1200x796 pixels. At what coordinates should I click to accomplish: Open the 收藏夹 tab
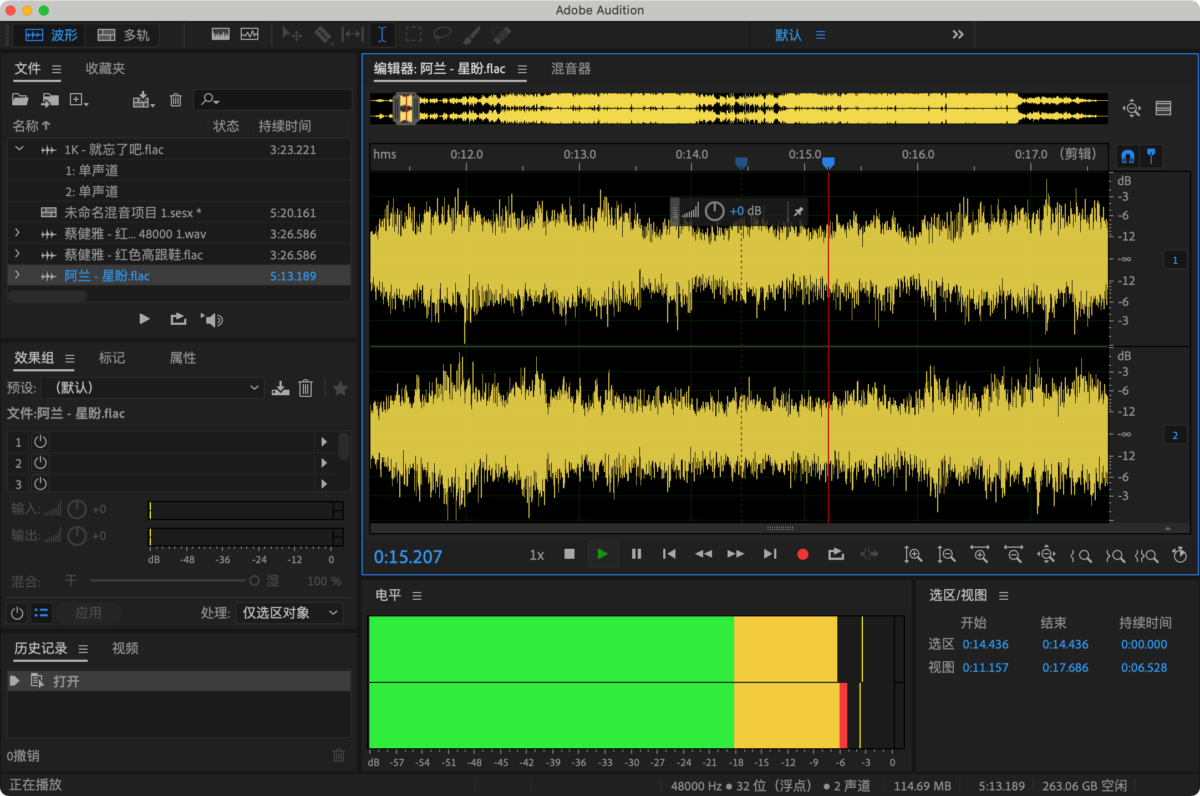pyautogui.click(x=105, y=69)
